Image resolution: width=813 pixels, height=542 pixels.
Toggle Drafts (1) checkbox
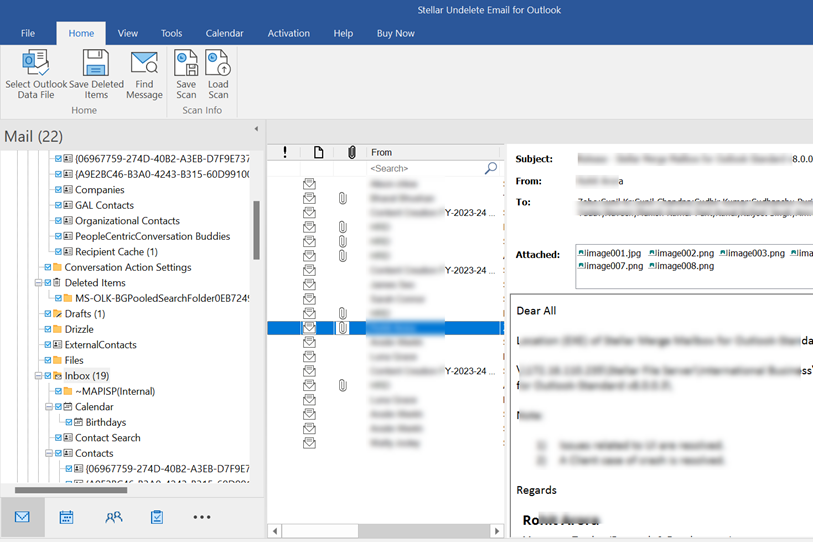[48, 314]
